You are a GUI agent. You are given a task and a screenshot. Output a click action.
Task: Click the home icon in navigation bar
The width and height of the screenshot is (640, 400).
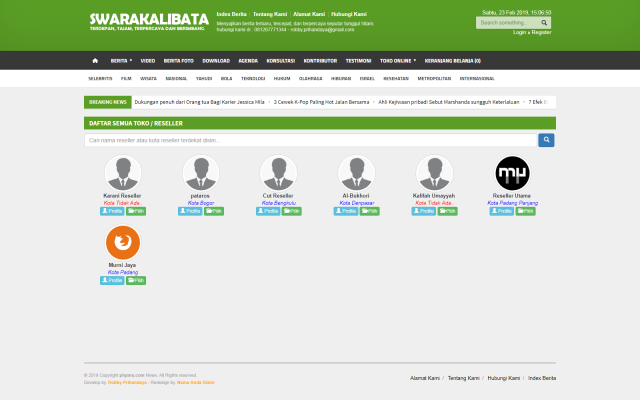pyautogui.click(x=95, y=60)
